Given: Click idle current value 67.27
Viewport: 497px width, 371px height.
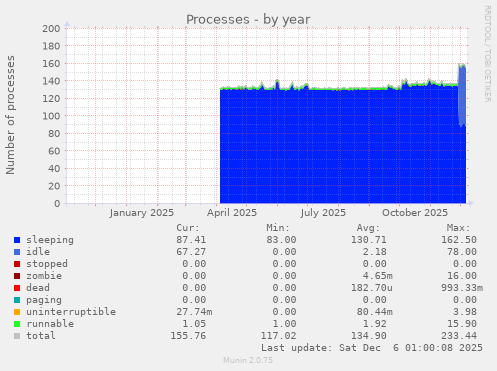Looking at the screenshot, I should 191,252.
